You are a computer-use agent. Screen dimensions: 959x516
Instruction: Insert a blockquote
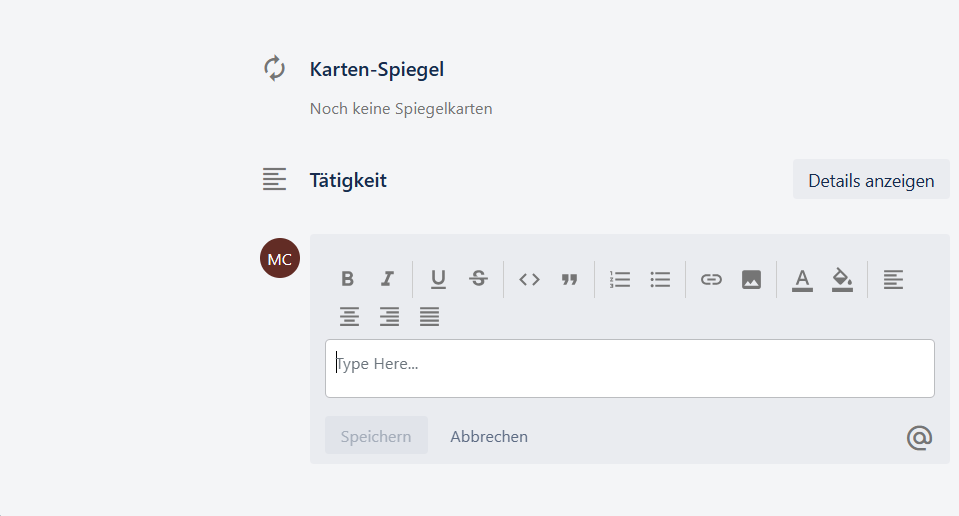click(x=570, y=279)
